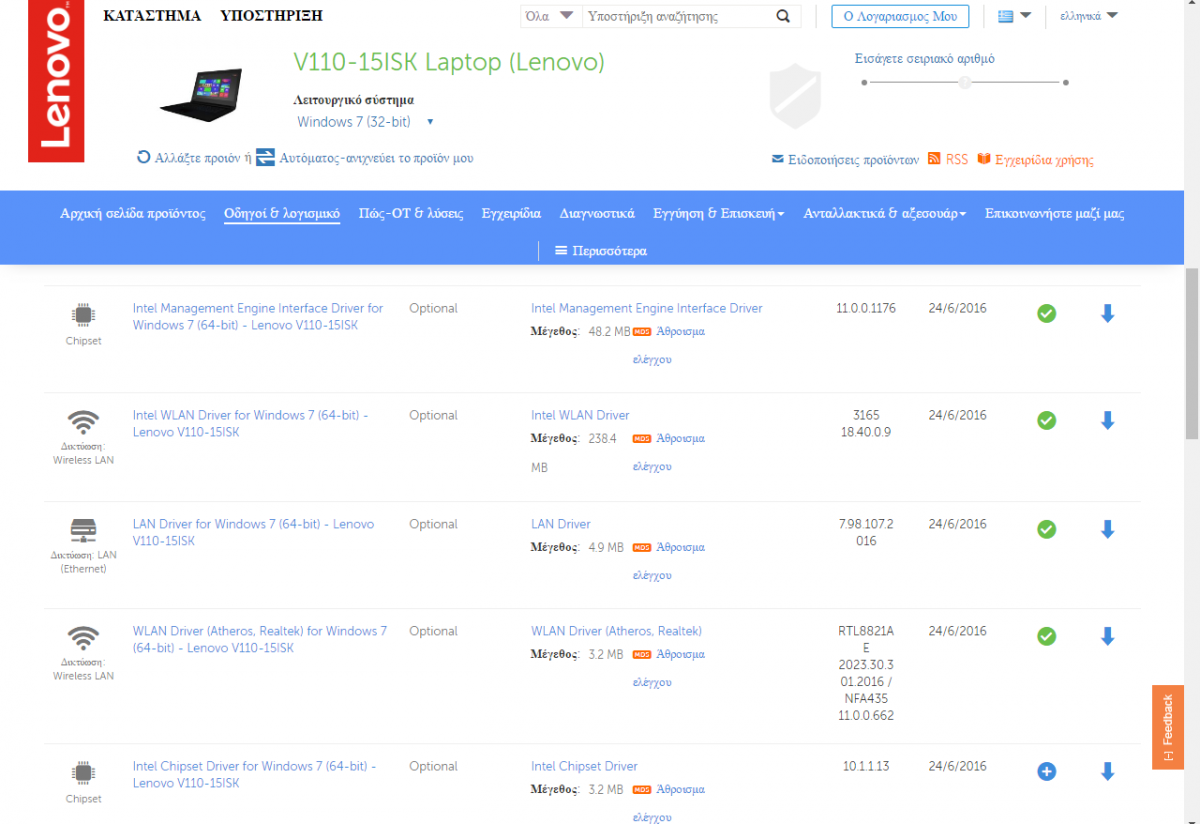Download Intel Management Engine Interface Driver
Viewport: 1200px width, 824px height.
(1107, 314)
